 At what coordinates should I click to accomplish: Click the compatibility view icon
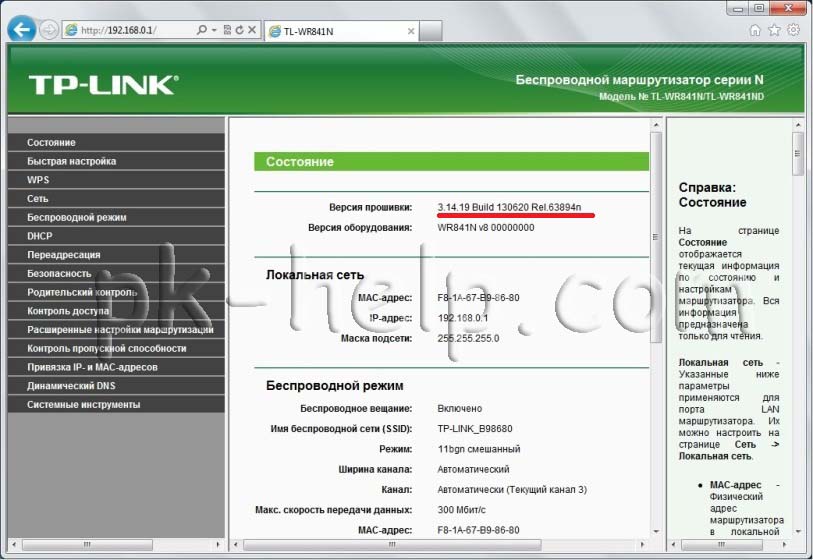tap(227, 30)
